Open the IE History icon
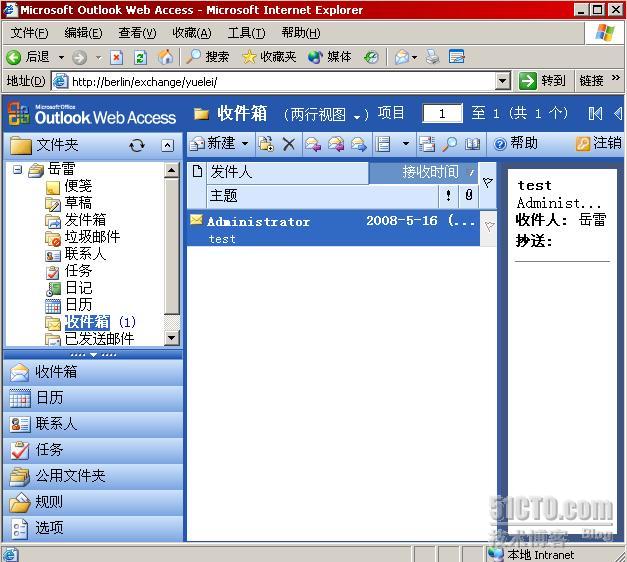This screenshot has width=627, height=562. 371,58
